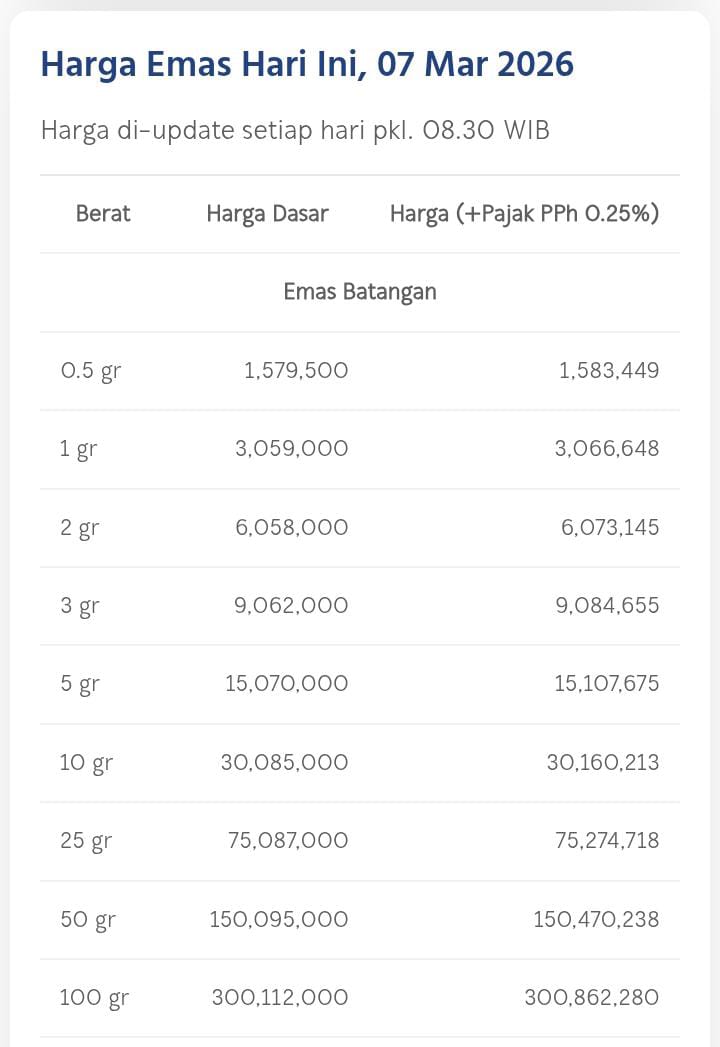Viewport: 720px width, 1047px height.
Task: Select the 5 gr weight label
Action: coord(80,685)
